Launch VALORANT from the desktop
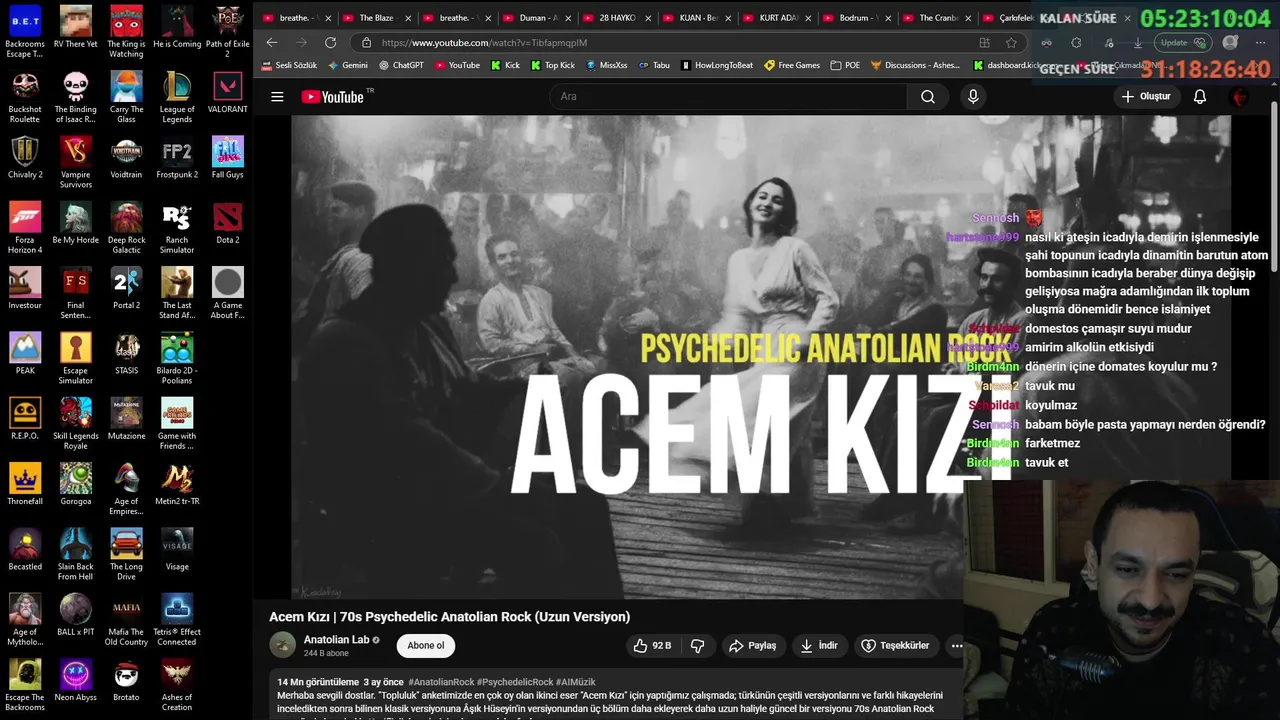This screenshot has width=1280, height=720. 228,92
